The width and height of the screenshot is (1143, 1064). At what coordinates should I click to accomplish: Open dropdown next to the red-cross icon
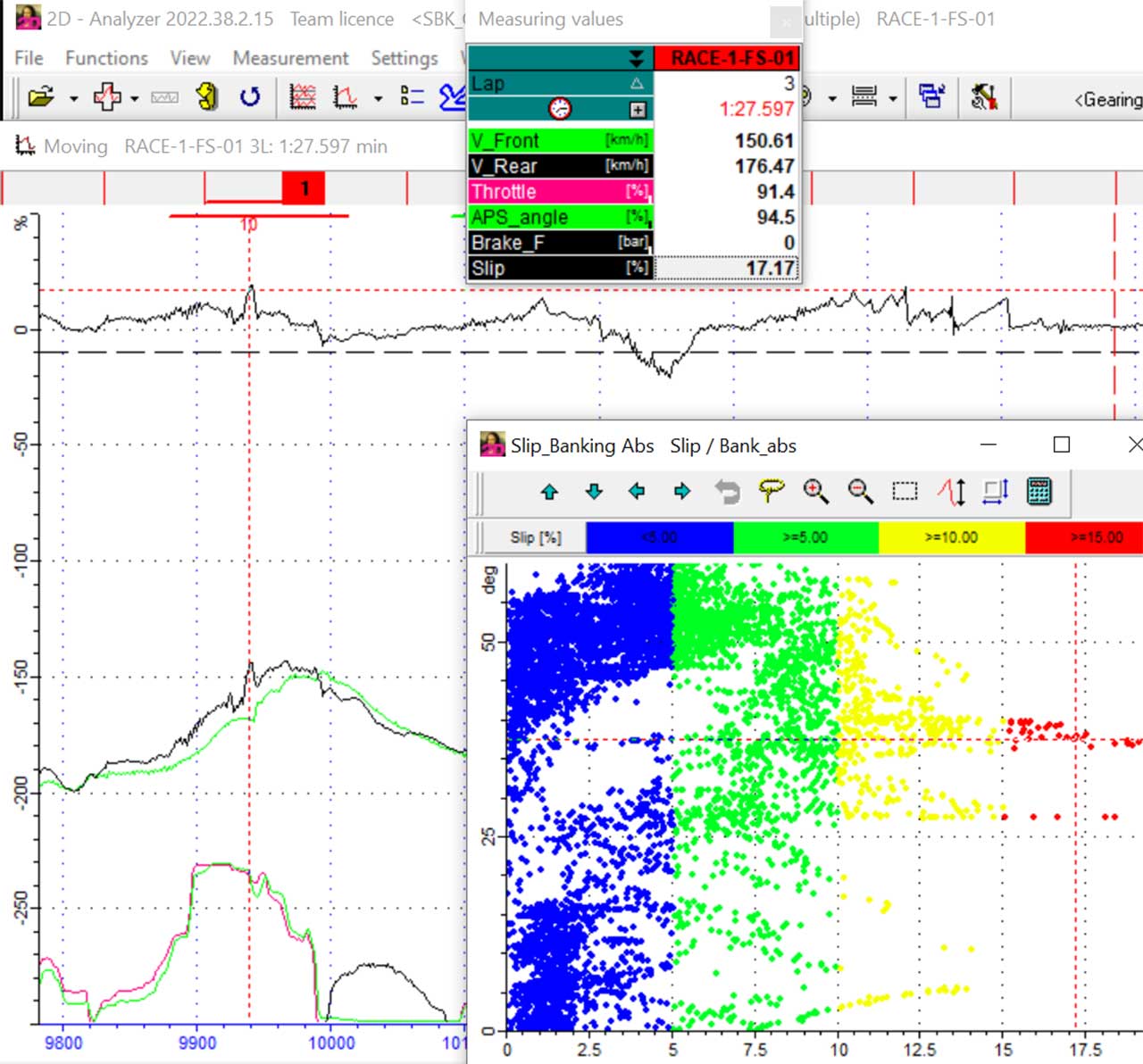coord(135,98)
